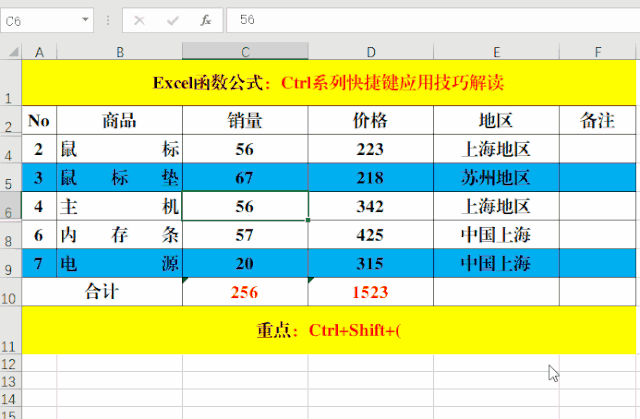
Task: Select column B header
Action: [120, 52]
